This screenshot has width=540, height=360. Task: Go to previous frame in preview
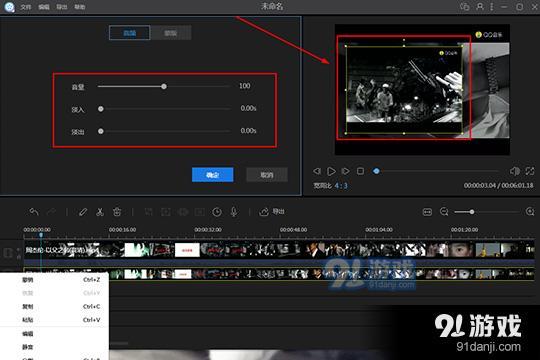317,171
